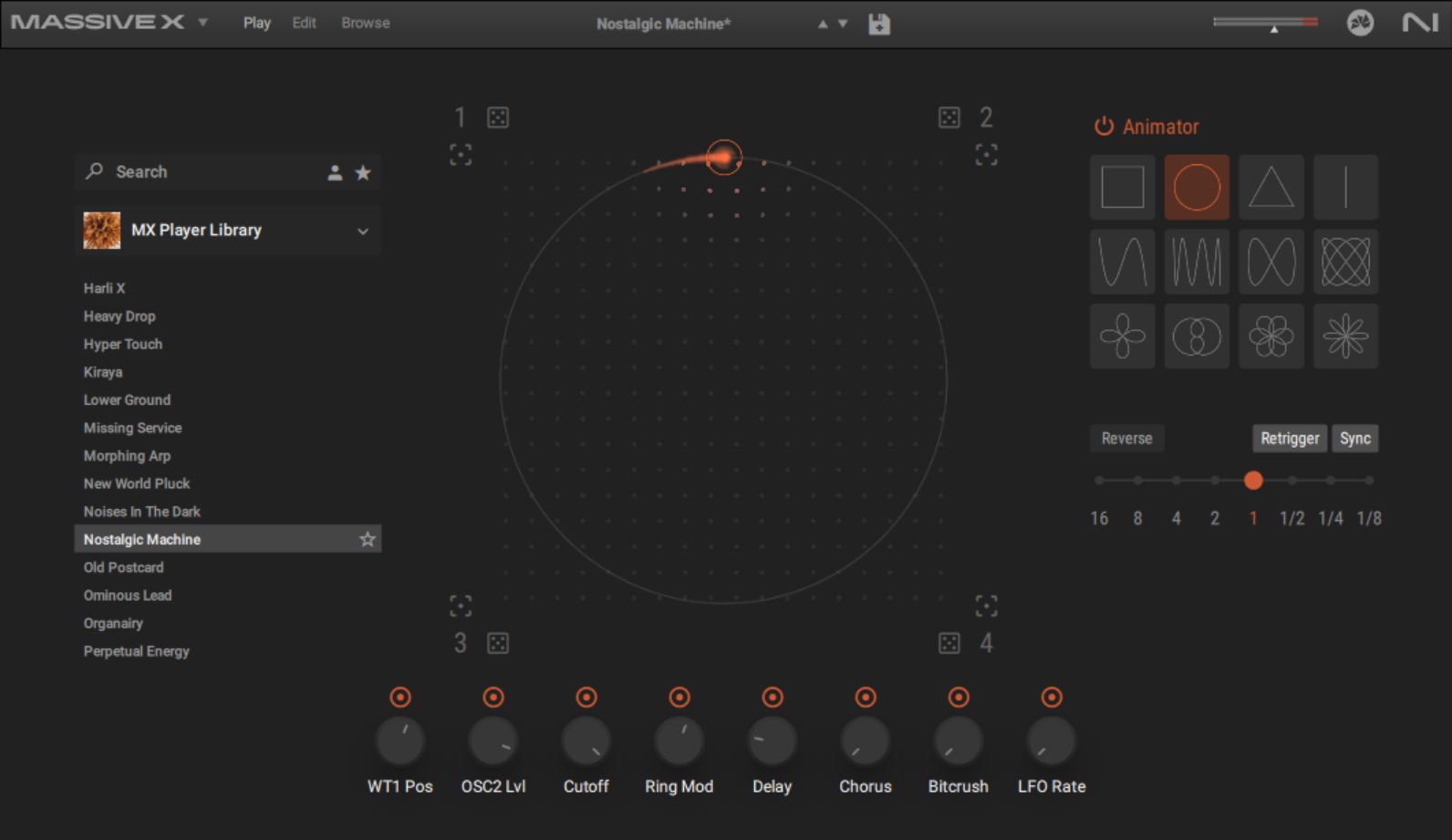This screenshot has height=840, width=1452.
Task: Open the Edit view
Action: [x=304, y=23]
